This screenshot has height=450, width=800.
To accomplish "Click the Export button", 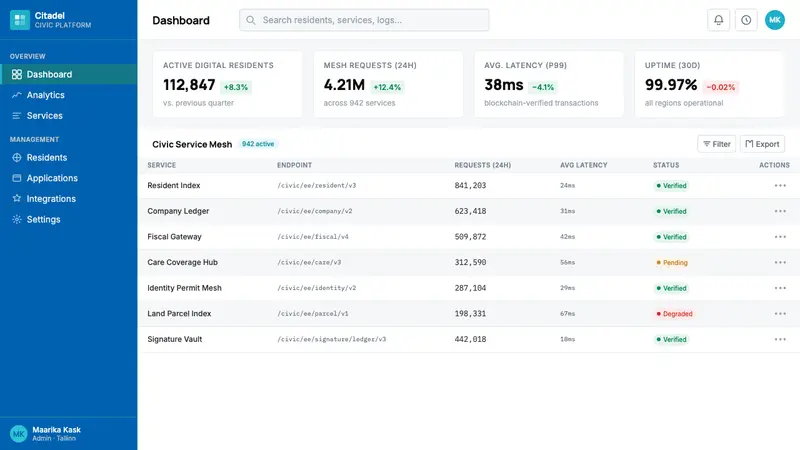I will (x=762, y=144).
